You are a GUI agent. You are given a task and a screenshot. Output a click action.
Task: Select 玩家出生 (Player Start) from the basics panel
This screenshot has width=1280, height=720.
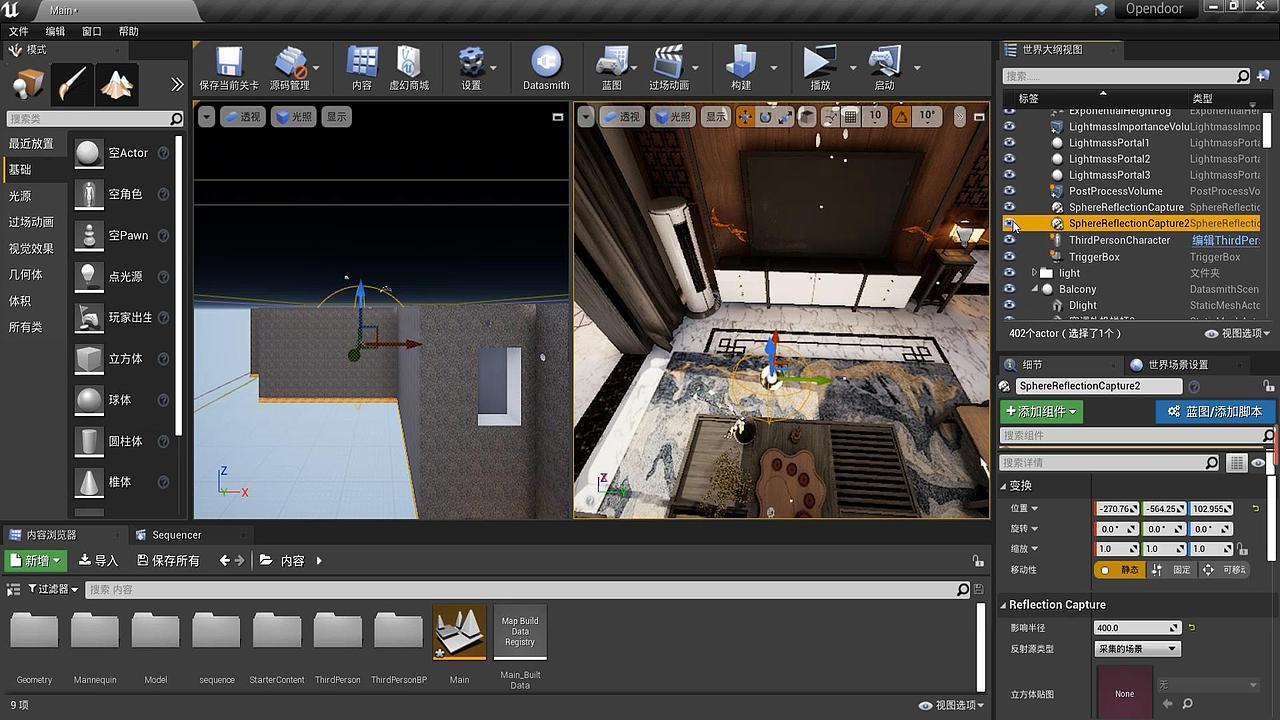coord(131,317)
